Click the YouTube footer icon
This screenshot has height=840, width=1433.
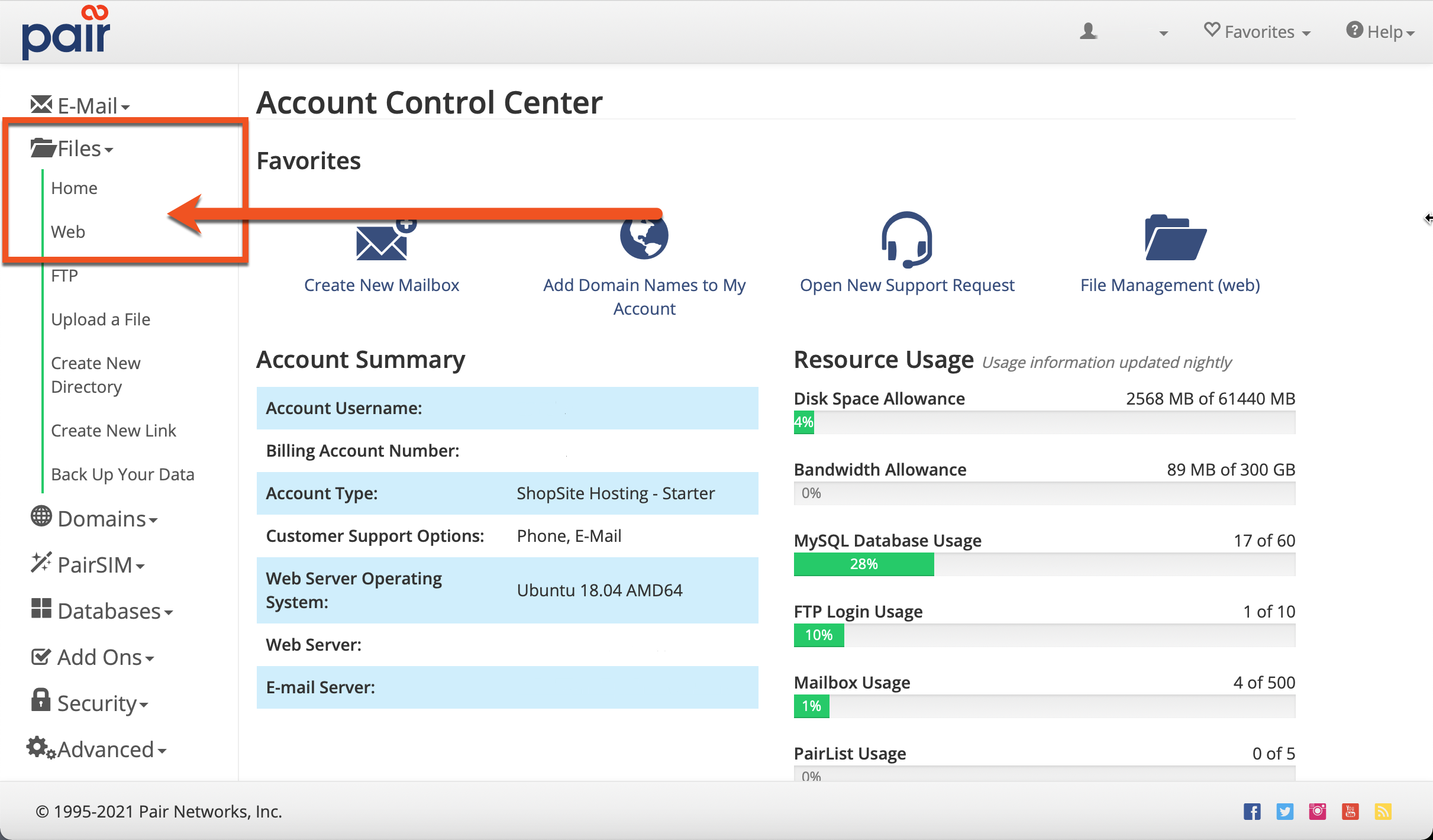[1350, 812]
